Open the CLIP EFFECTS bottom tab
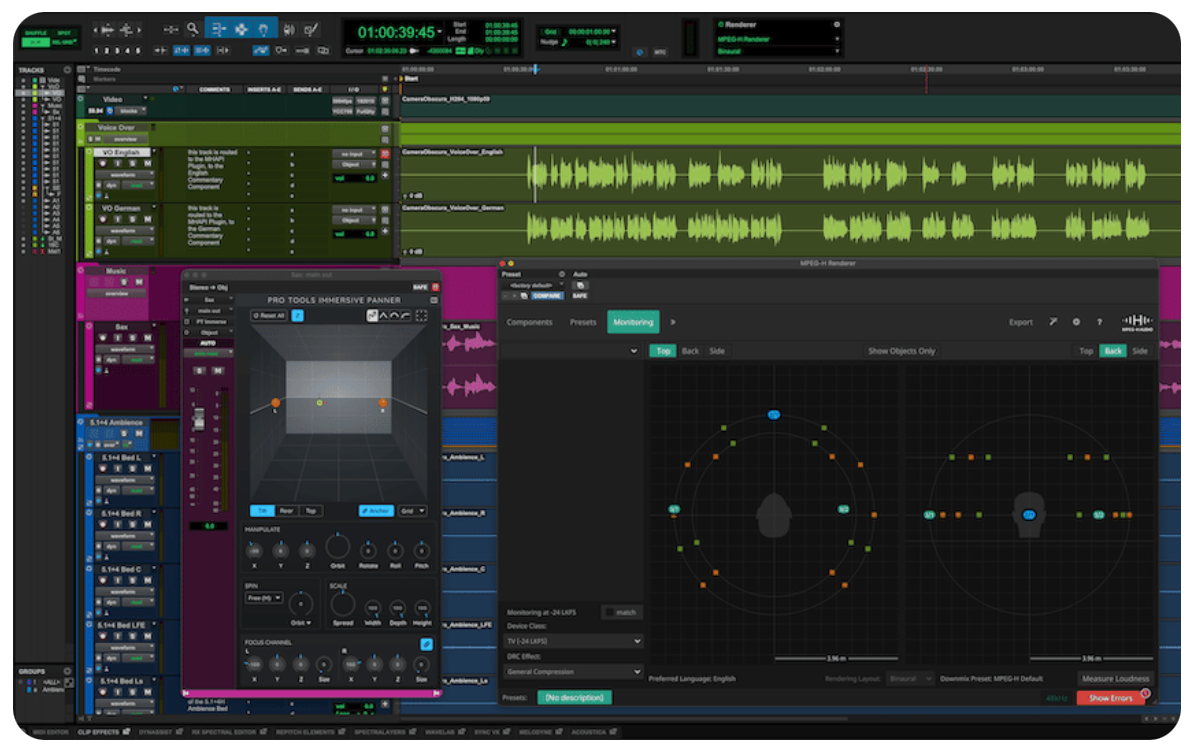The width and height of the screenshot is (1186, 744). [99, 732]
